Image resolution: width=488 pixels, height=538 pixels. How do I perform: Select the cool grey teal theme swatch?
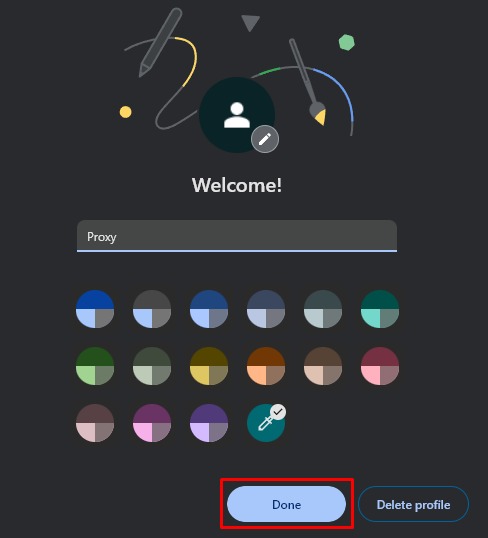click(323, 309)
